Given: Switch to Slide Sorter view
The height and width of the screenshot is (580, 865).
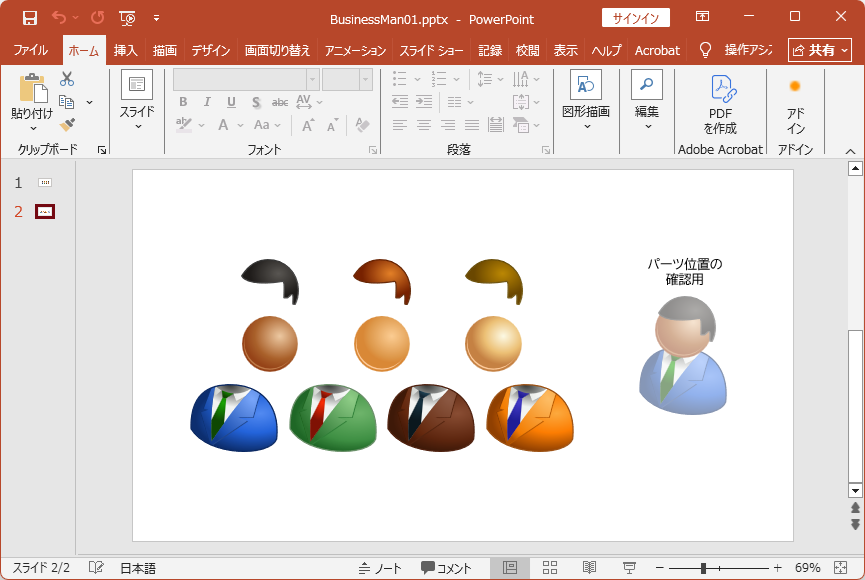Looking at the screenshot, I should 551,567.
